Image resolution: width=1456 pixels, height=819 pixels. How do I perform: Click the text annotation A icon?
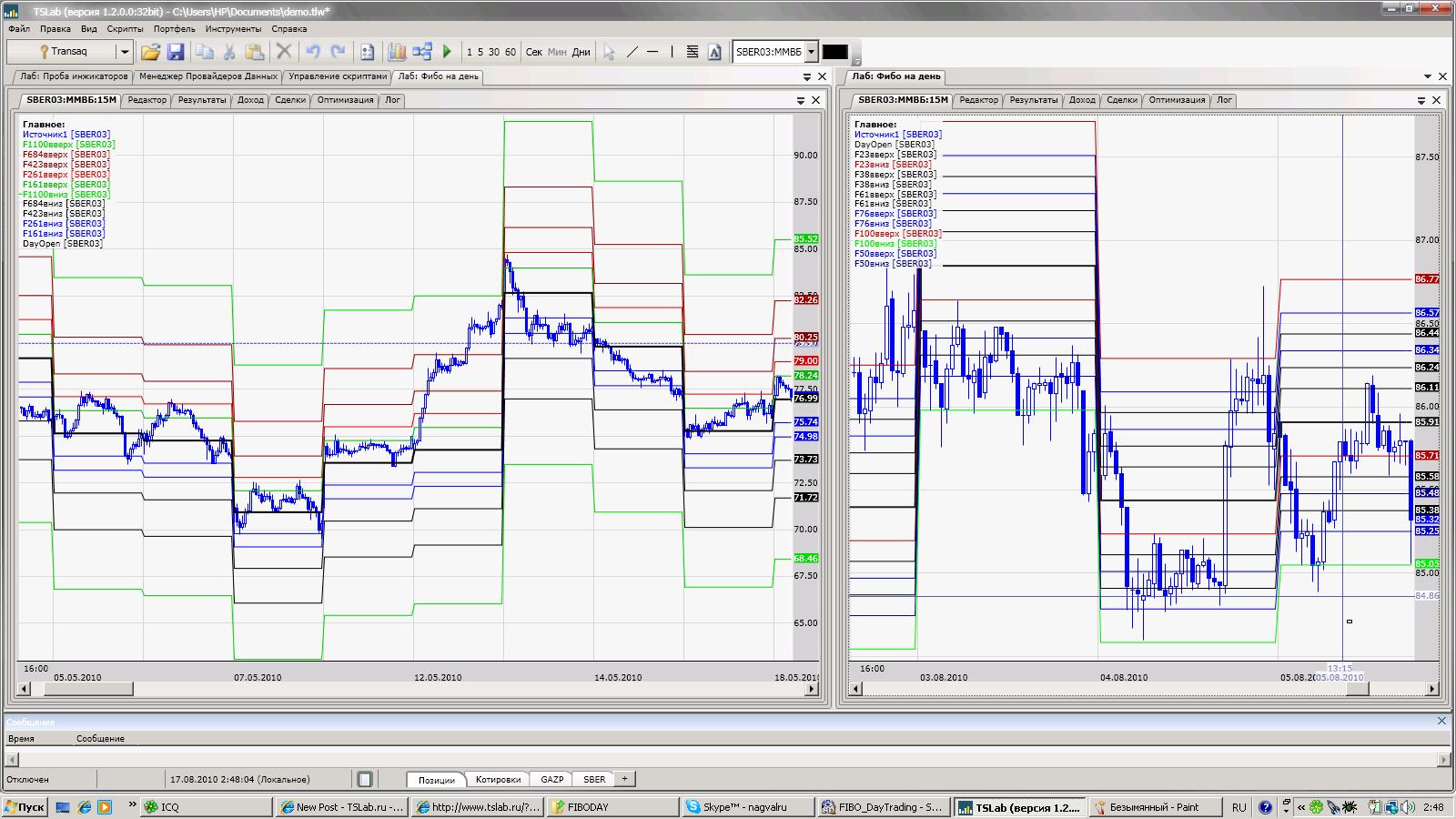(714, 52)
